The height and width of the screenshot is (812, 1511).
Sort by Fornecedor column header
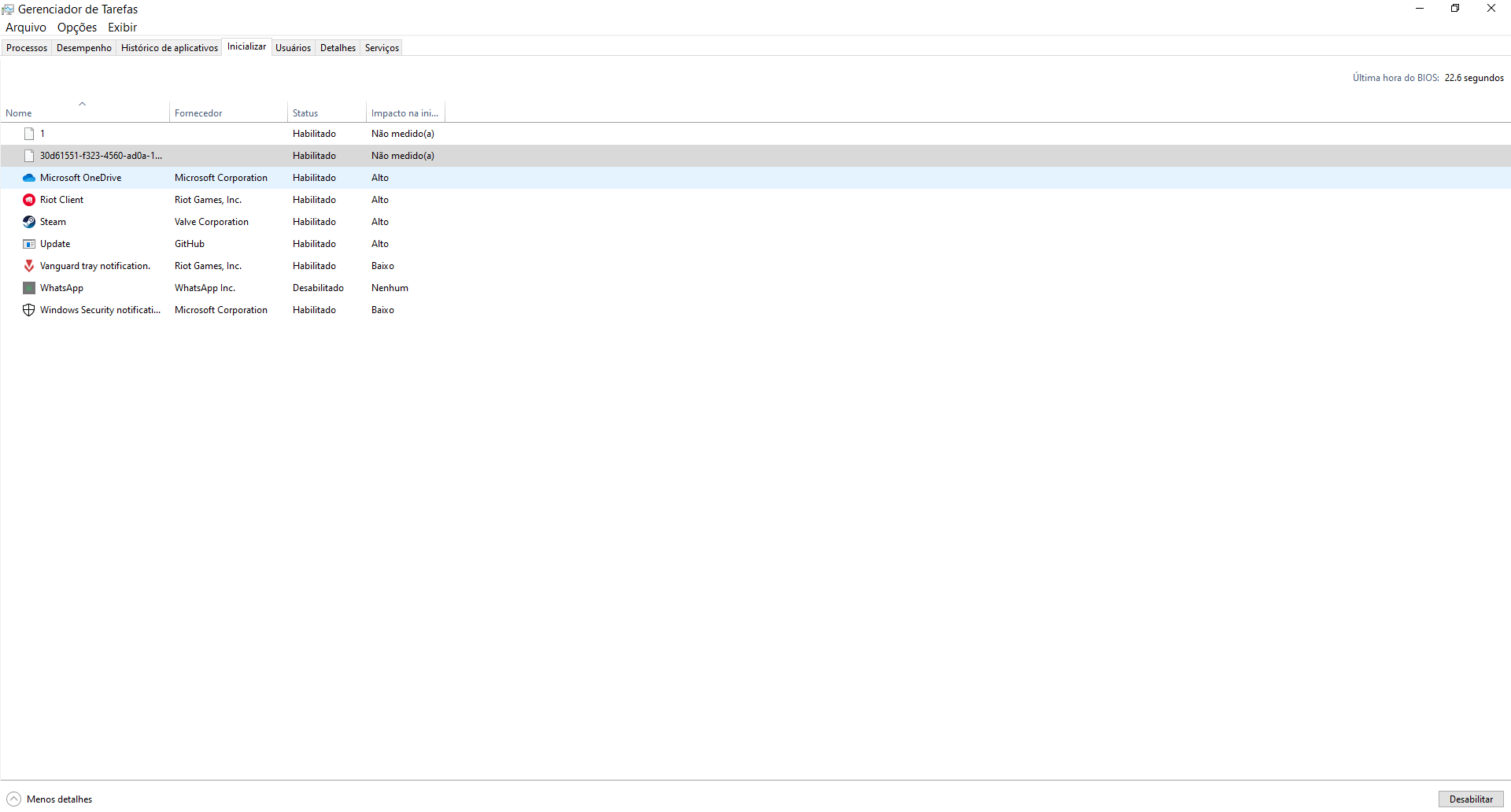pyautogui.click(x=198, y=113)
